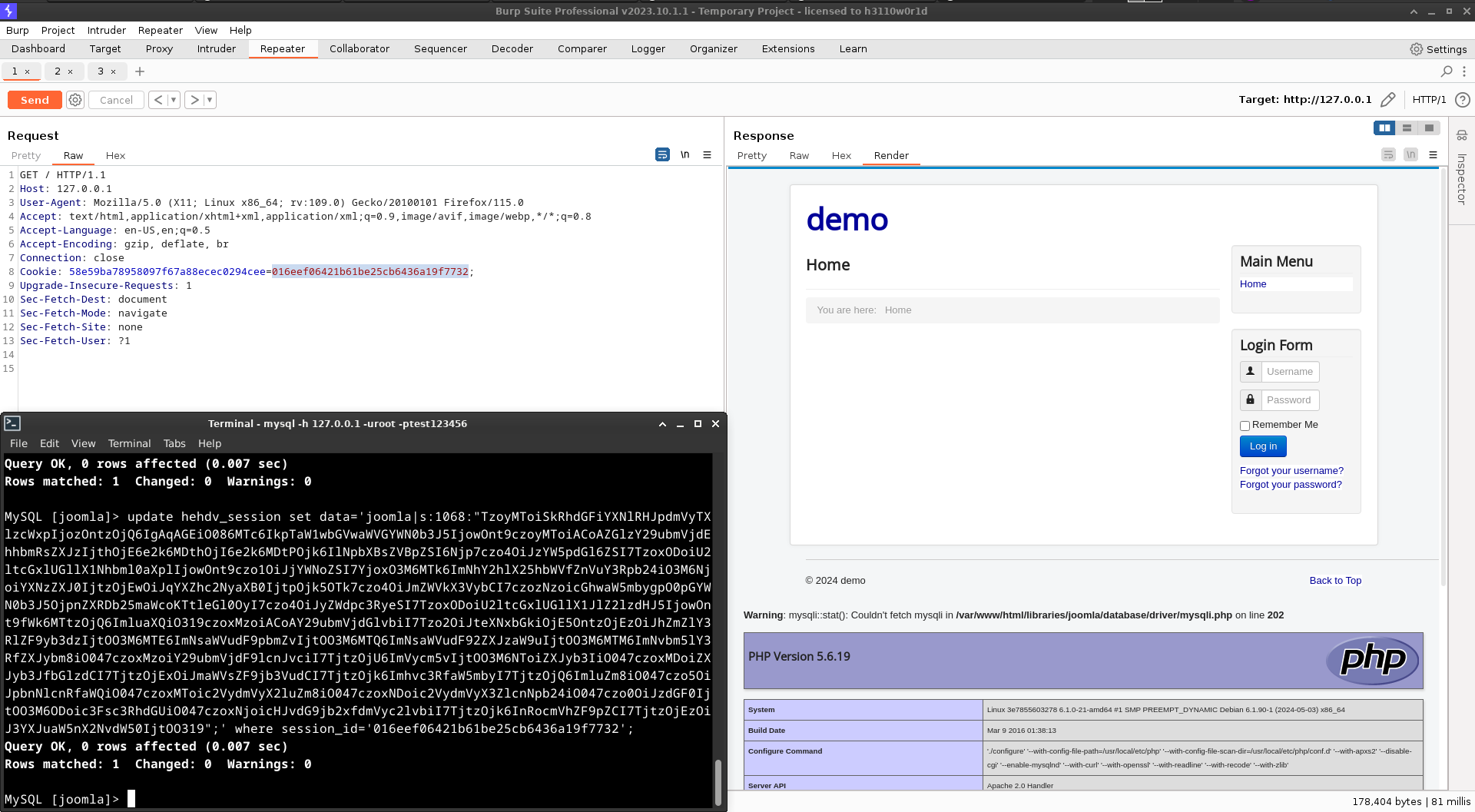Open the HTTP/1 protocol selector

[1429, 100]
